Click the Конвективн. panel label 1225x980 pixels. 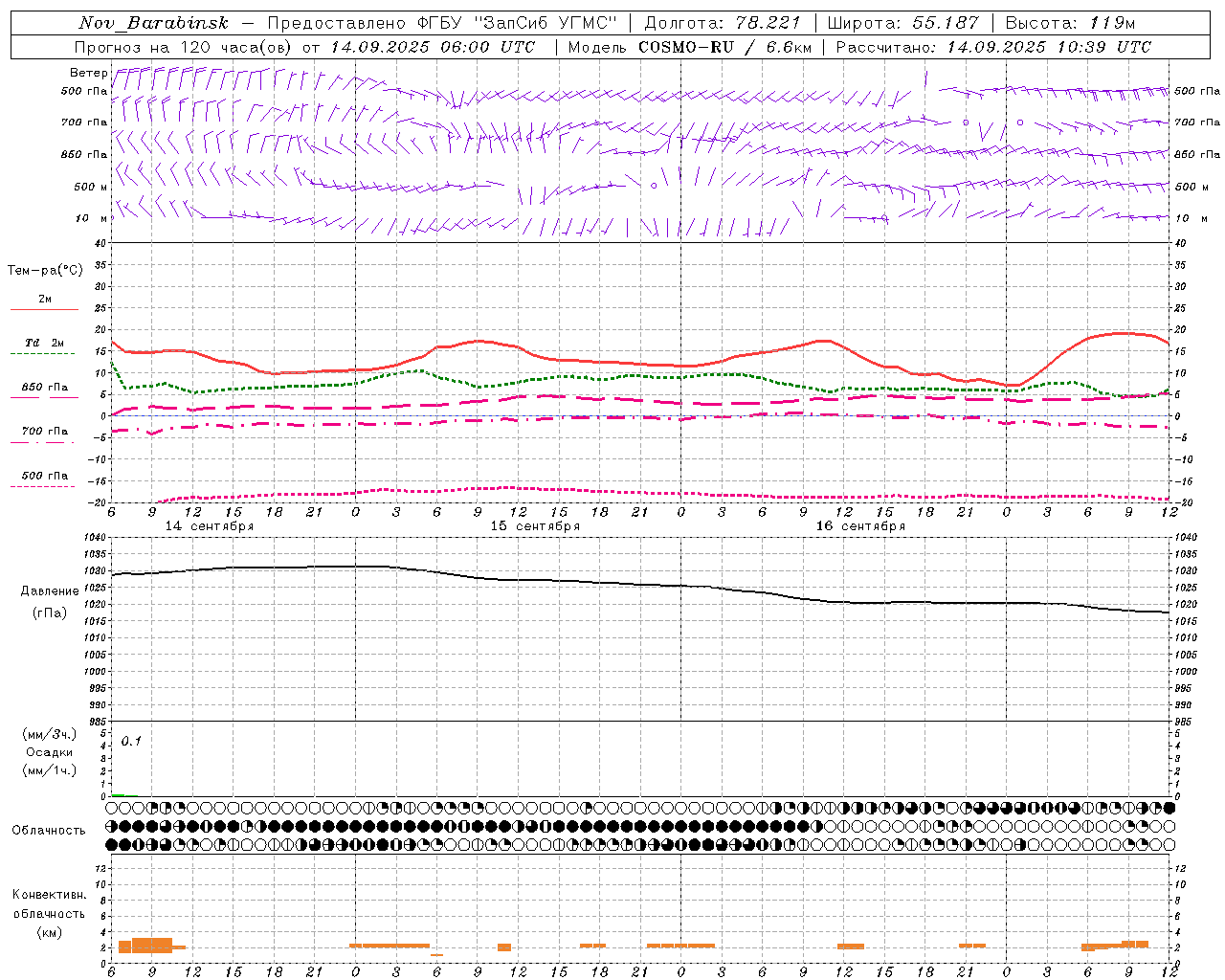[49, 895]
